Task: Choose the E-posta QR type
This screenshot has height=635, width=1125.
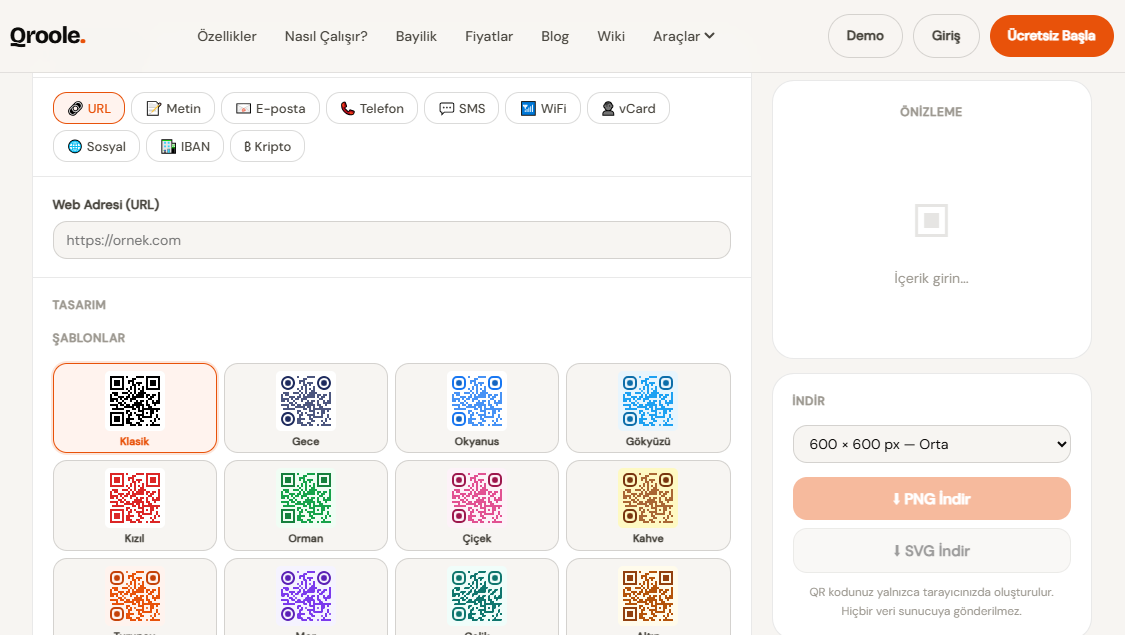Action: point(270,108)
